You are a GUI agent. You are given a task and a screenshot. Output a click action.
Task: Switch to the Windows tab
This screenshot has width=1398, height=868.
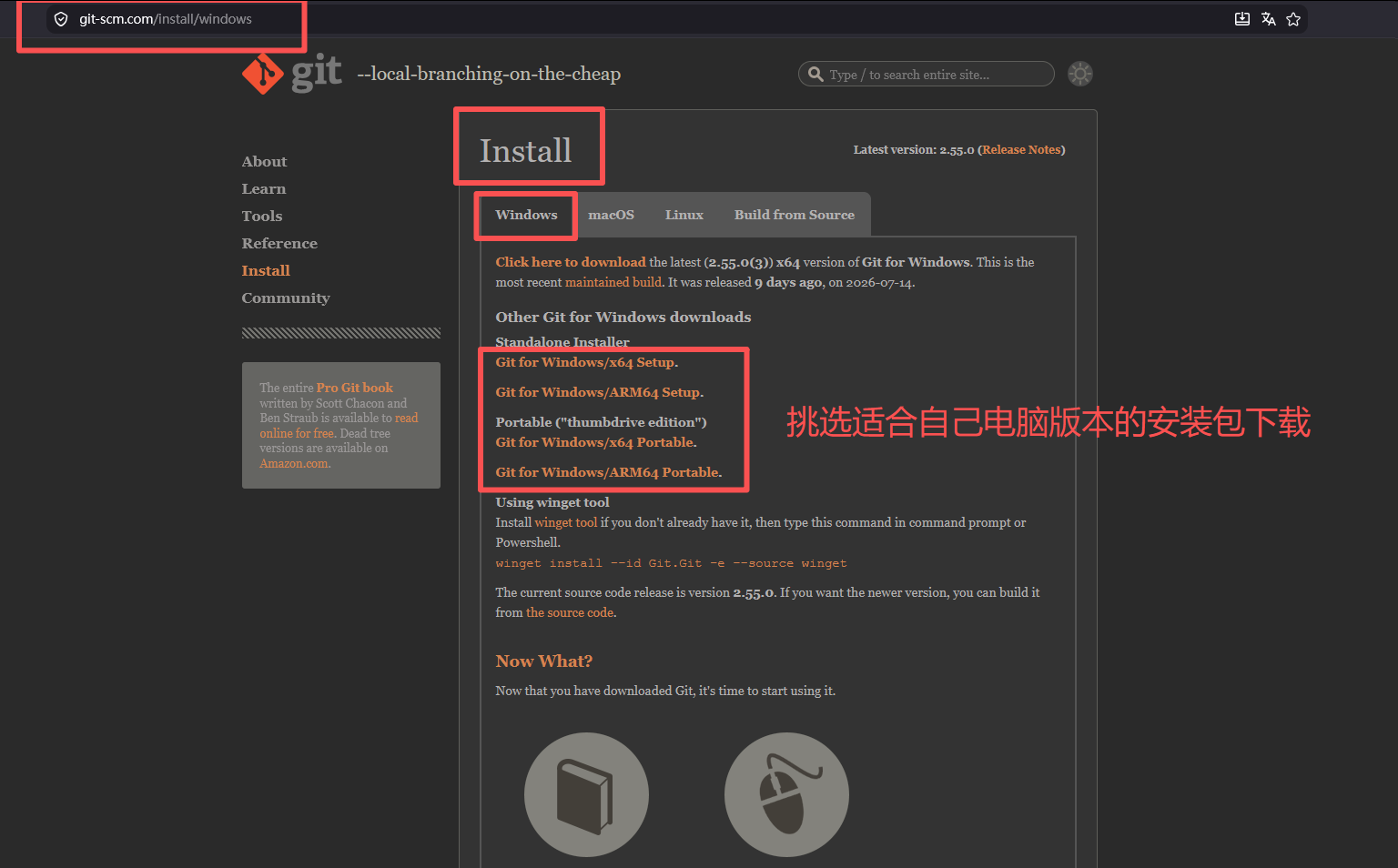click(526, 215)
